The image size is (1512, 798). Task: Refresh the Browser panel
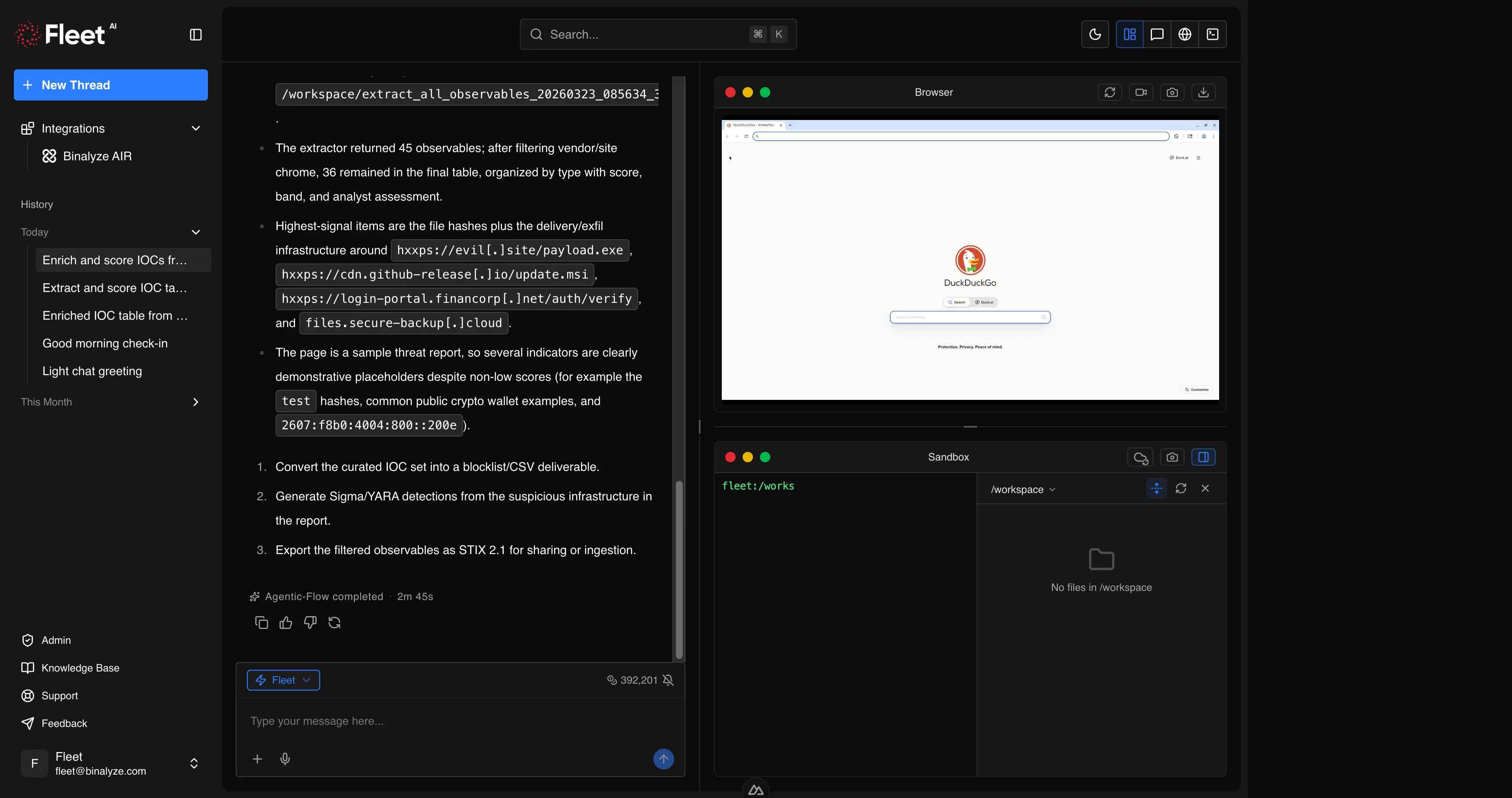coord(1110,92)
